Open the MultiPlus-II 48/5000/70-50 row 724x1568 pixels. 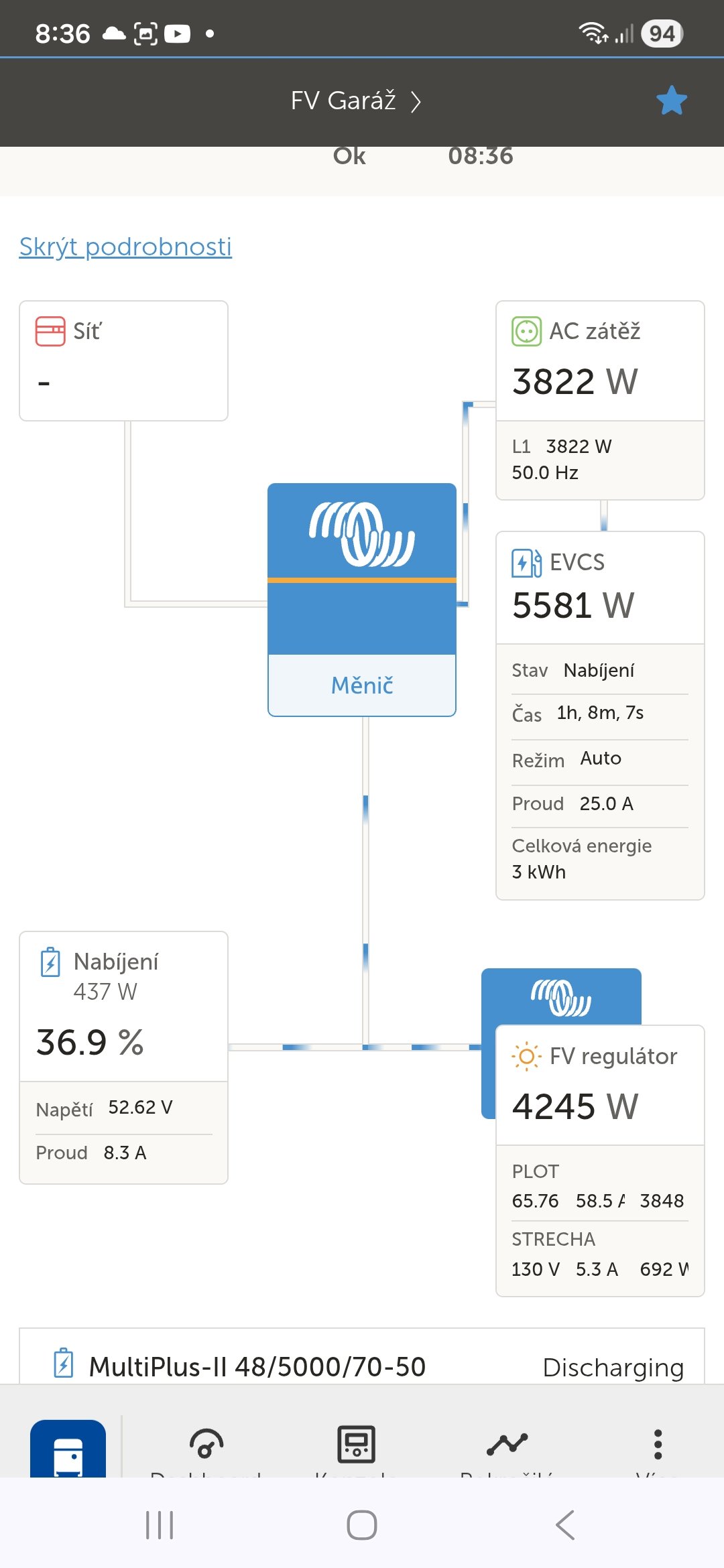click(x=362, y=1366)
